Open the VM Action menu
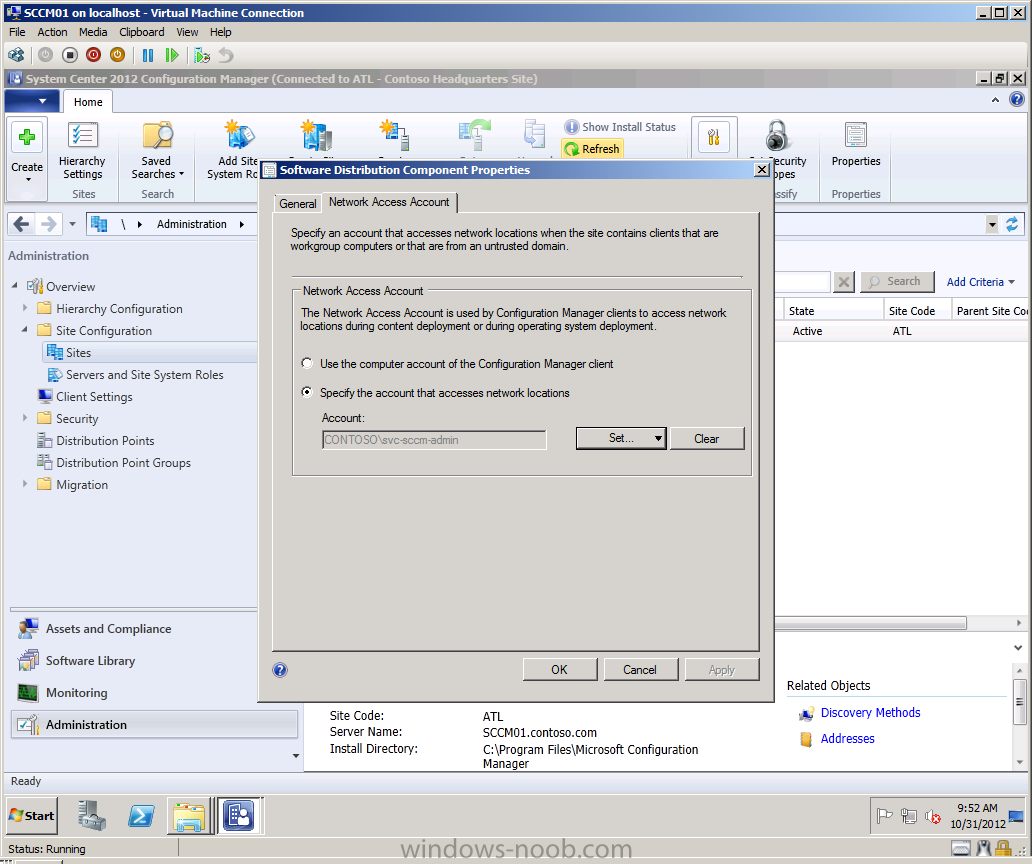1032x864 pixels. (x=52, y=32)
